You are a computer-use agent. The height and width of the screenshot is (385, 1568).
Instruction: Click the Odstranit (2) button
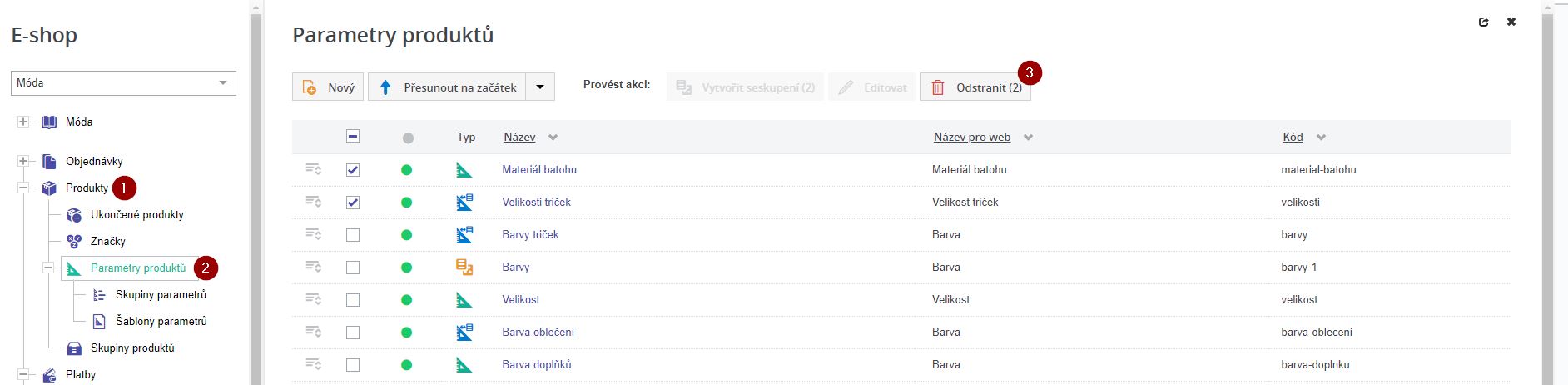tap(975, 87)
